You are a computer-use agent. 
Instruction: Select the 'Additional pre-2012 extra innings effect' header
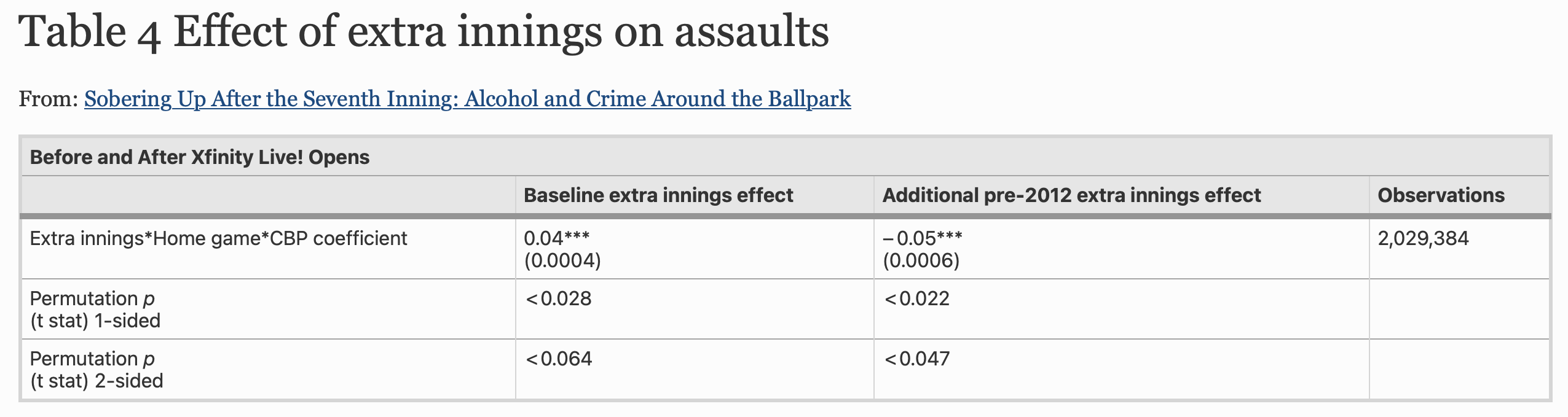1071,195
